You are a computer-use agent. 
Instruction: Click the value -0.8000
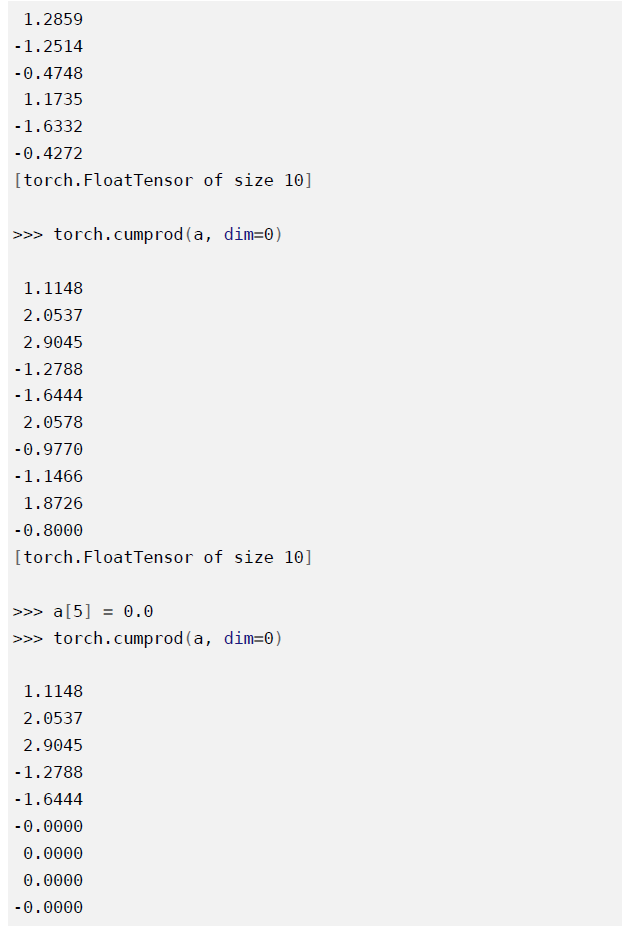pyautogui.click(x=48, y=530)
